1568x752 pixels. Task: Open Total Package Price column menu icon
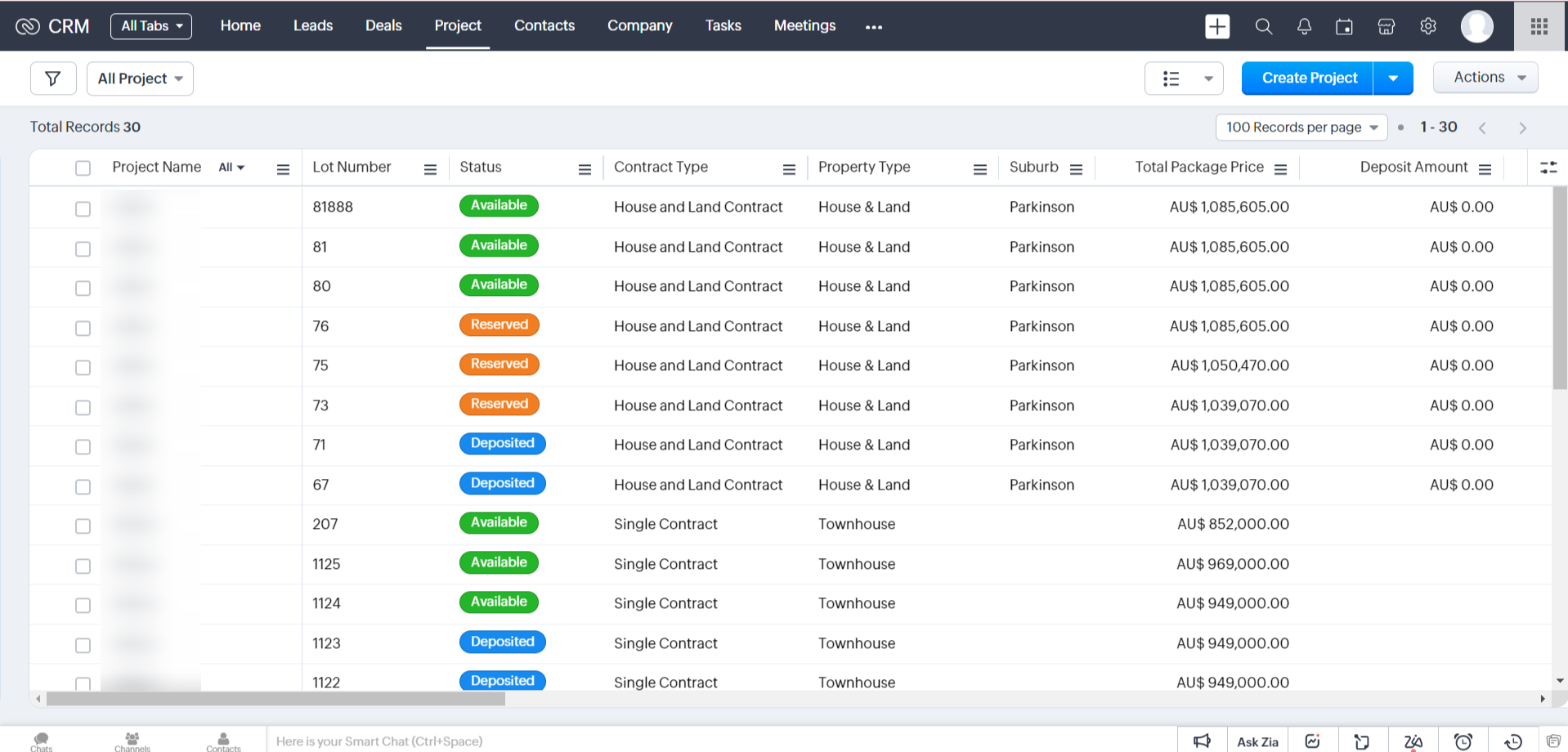(x=1280, y=169)
